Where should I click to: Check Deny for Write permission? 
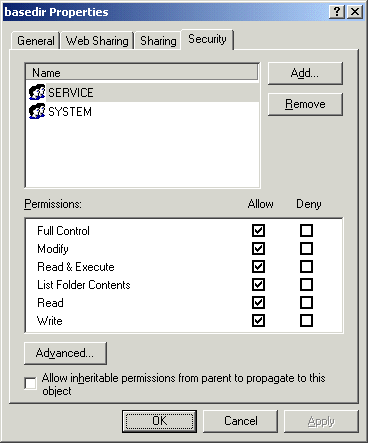coord(306,320)
